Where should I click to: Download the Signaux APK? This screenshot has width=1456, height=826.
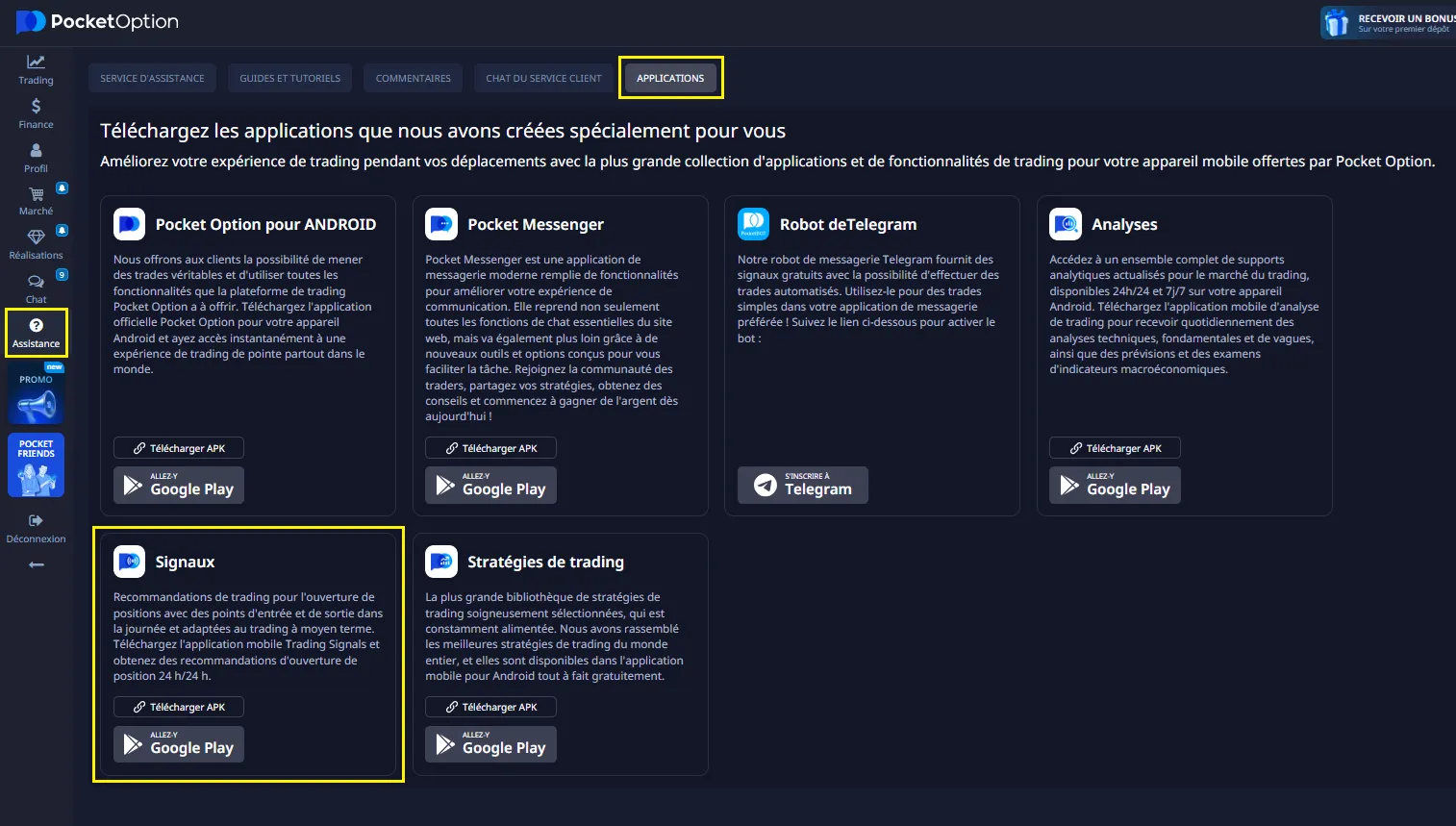179,707
